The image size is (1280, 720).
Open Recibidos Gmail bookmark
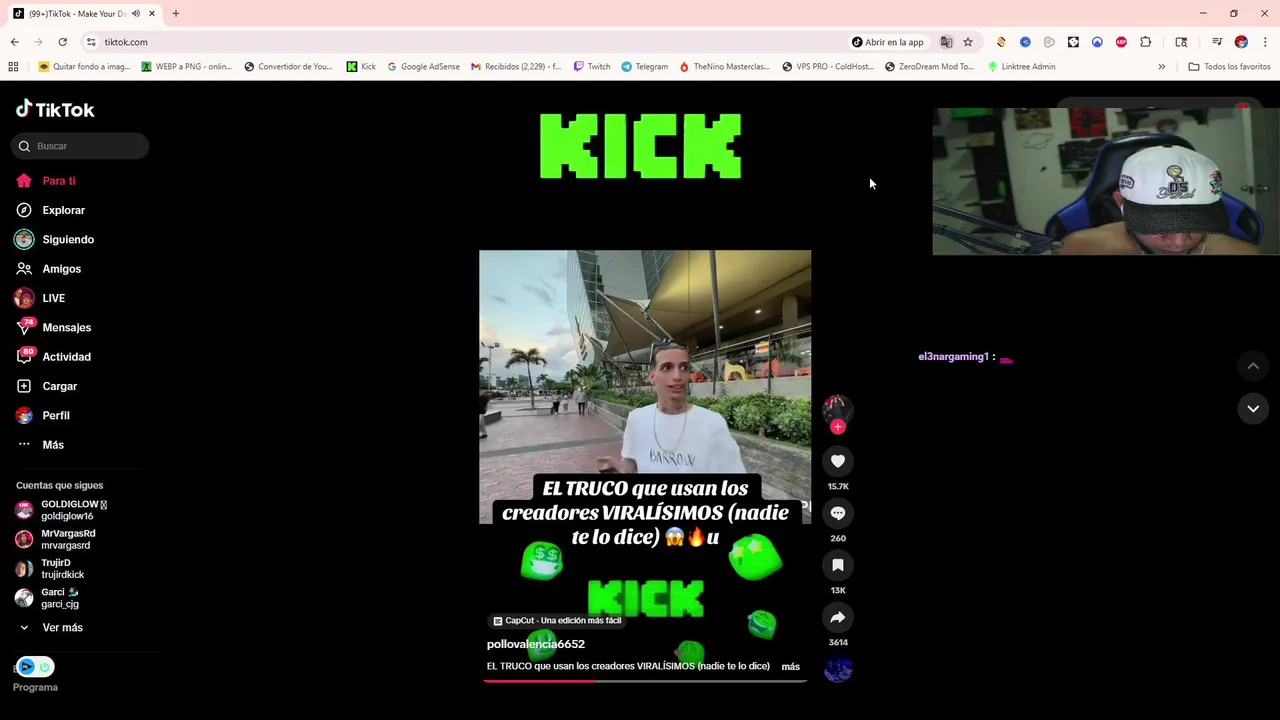pos(516,67)
